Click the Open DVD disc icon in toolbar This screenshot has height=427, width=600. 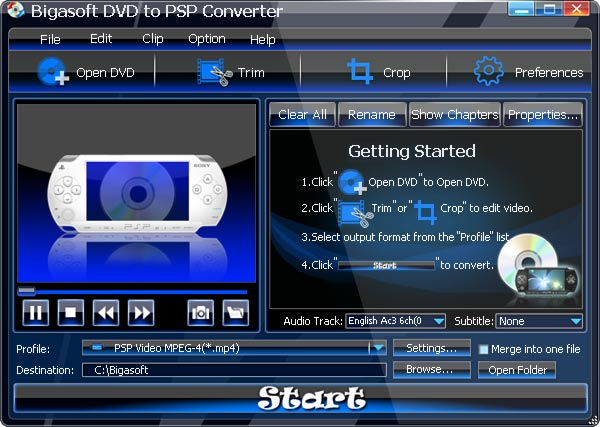click(53, 72)
